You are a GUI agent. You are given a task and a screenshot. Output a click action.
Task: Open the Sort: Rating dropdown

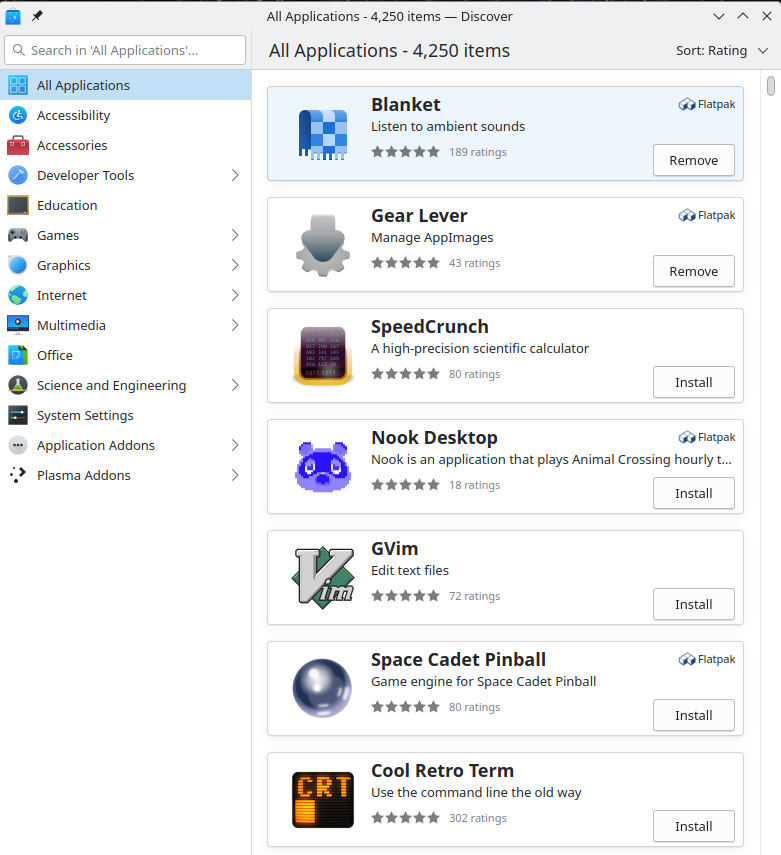(x=722, y=51)
